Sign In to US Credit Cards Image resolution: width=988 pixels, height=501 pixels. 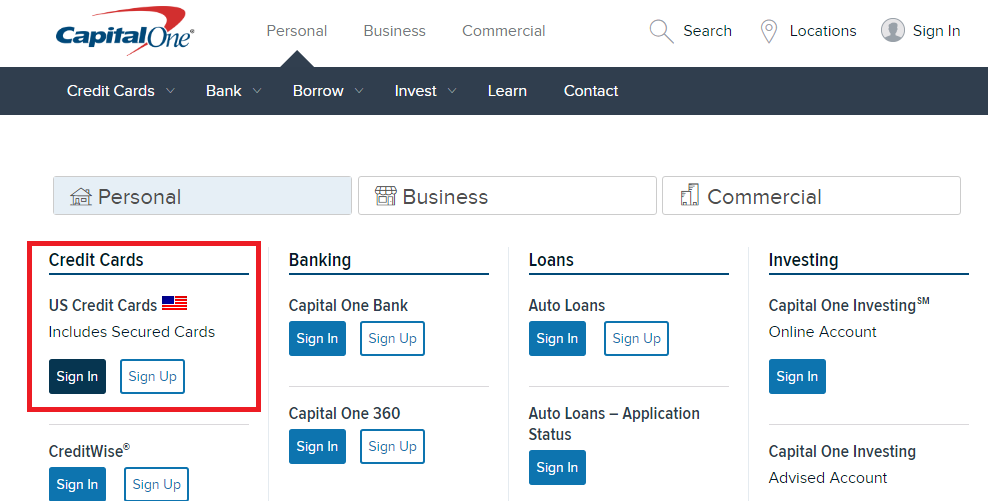[x=78, y=376]
